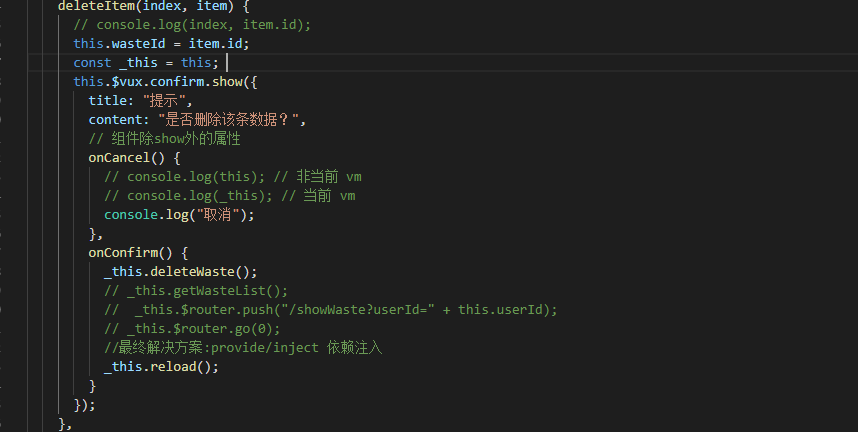Click the closing }); of the show call
858x432 pixels.
pos(84,405)
